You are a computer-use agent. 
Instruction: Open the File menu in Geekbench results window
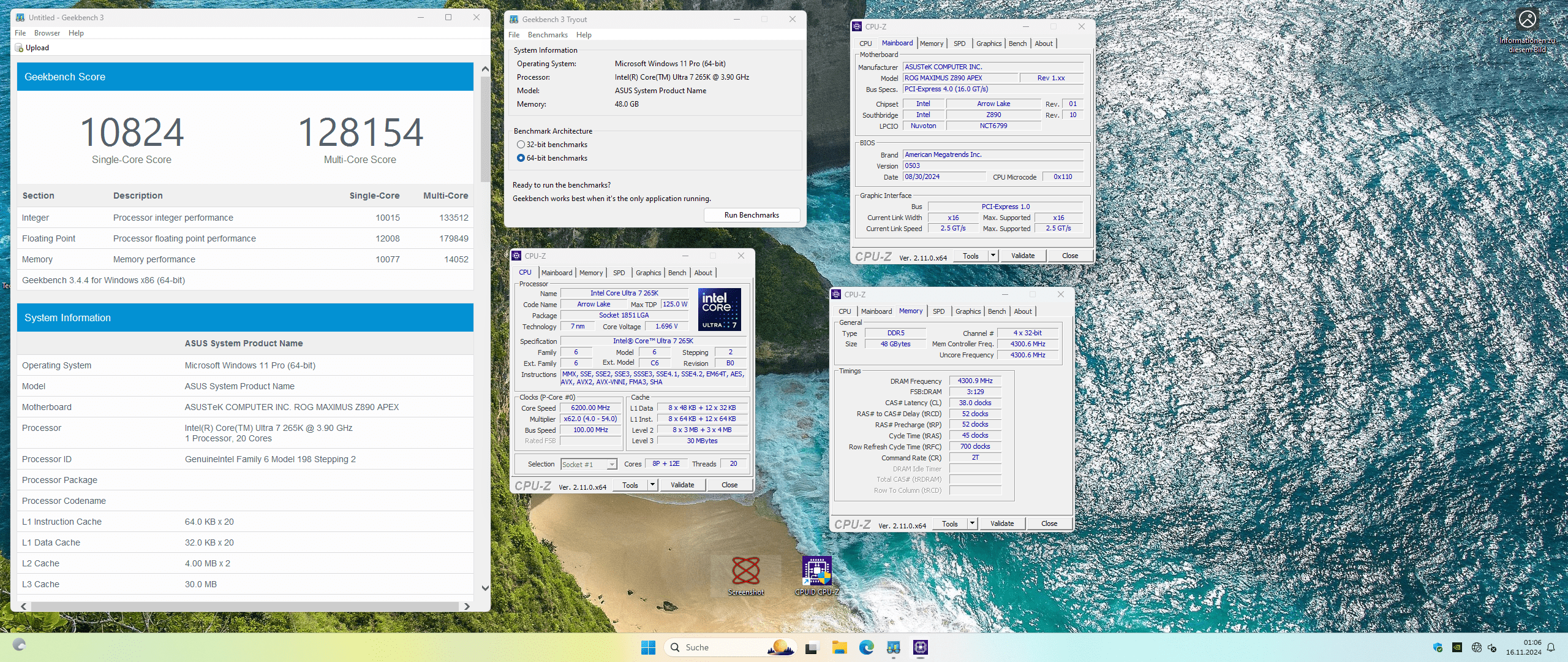click(20, 33)
